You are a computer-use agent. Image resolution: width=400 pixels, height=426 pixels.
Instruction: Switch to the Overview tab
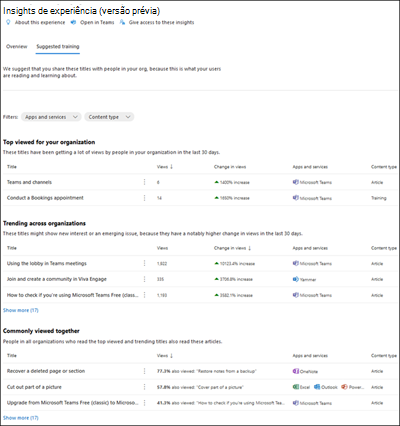click(x=17, y=46)
